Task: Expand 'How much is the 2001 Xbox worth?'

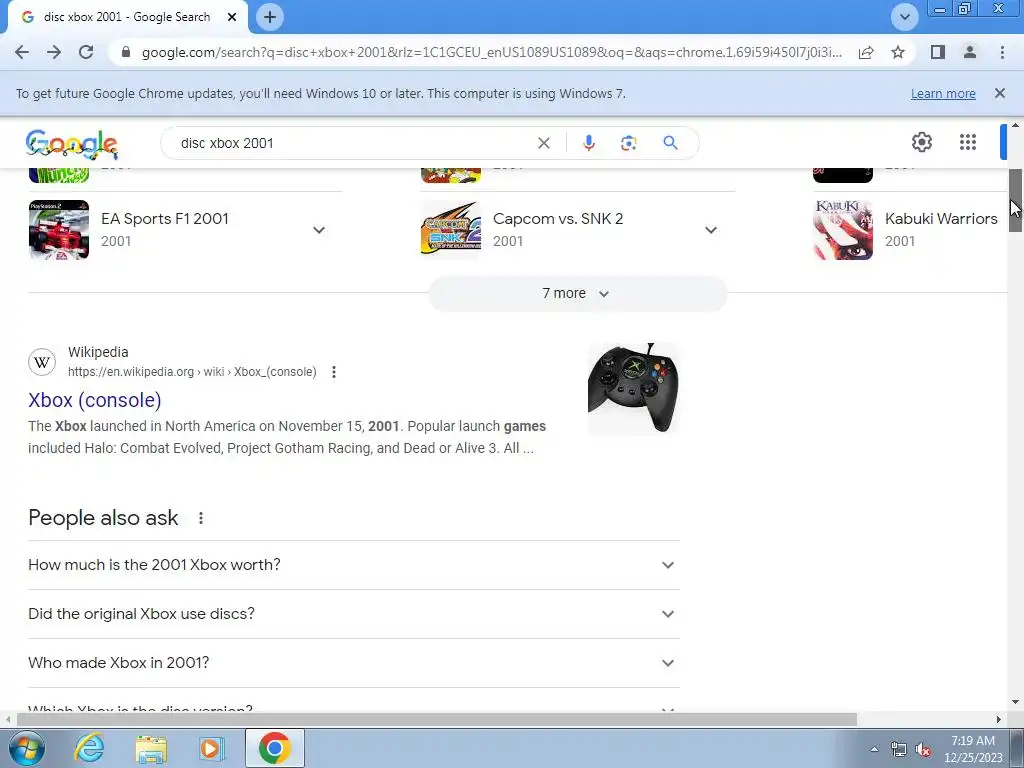Action: pos(353,565)
